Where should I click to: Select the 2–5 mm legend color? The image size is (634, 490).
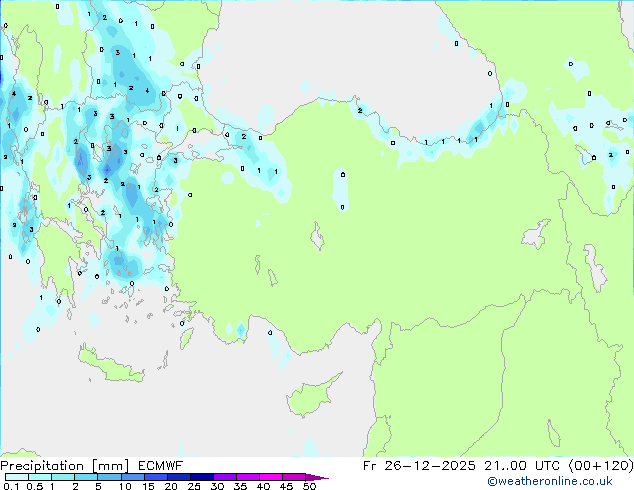pos(86,477)
